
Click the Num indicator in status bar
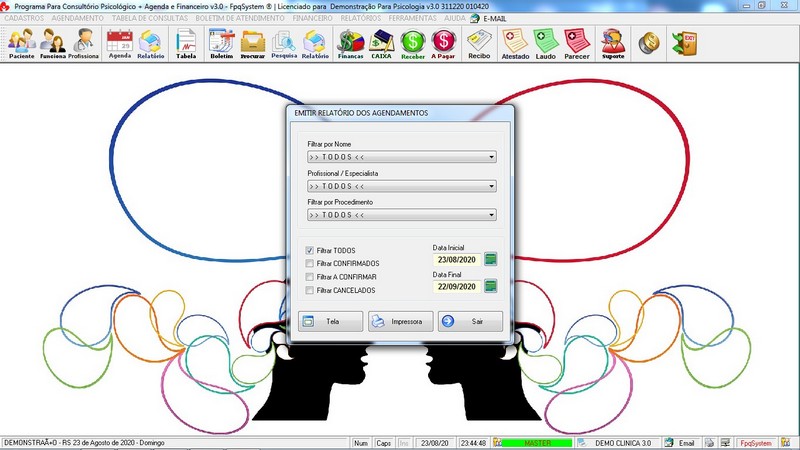(361, 443)
